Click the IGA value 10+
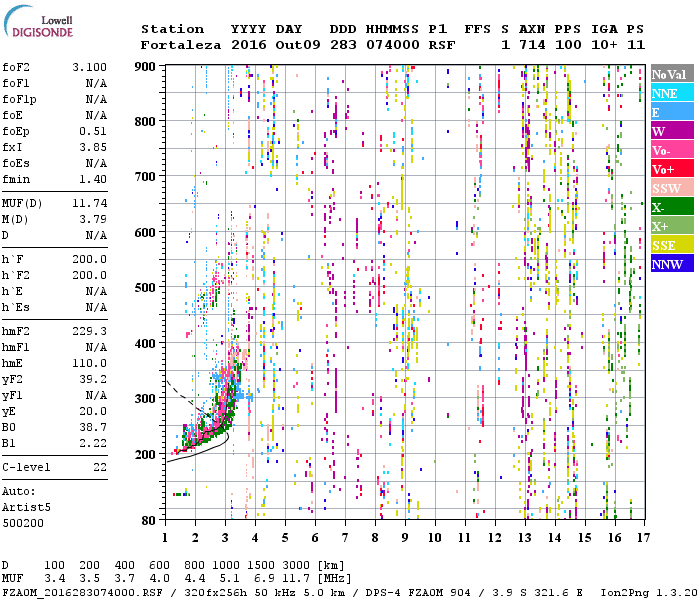Image resolution: width=700 pixels, height=600 pixels. pyautogui.click(x=604, y=45)
